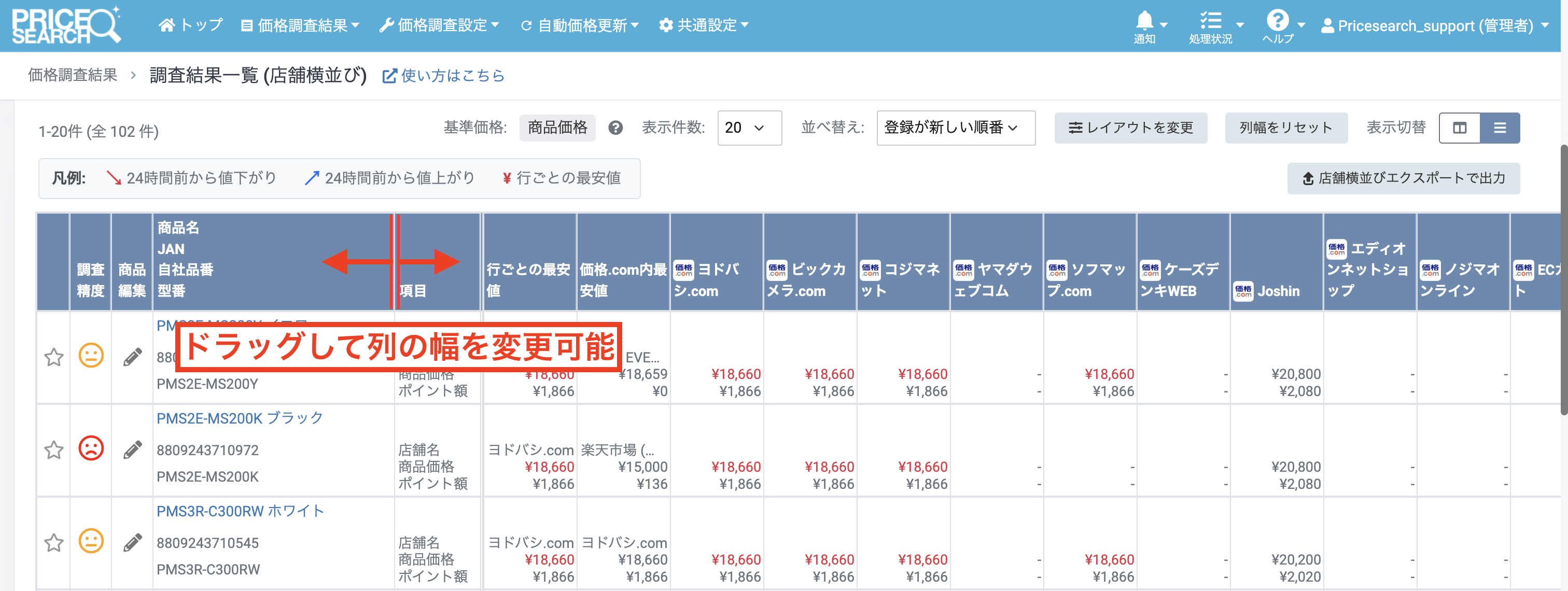The width and height of the screenshot is (1568, 591).
Task: Select JAN 8809243710972 text
Action: 207,451
